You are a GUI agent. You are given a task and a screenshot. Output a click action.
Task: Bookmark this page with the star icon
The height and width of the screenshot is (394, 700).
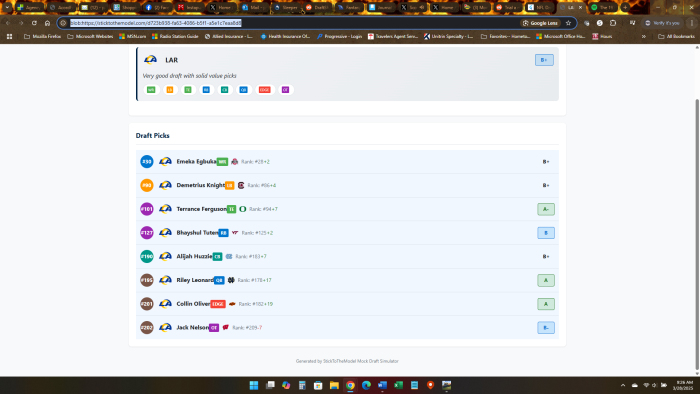(x=568, y=23)
